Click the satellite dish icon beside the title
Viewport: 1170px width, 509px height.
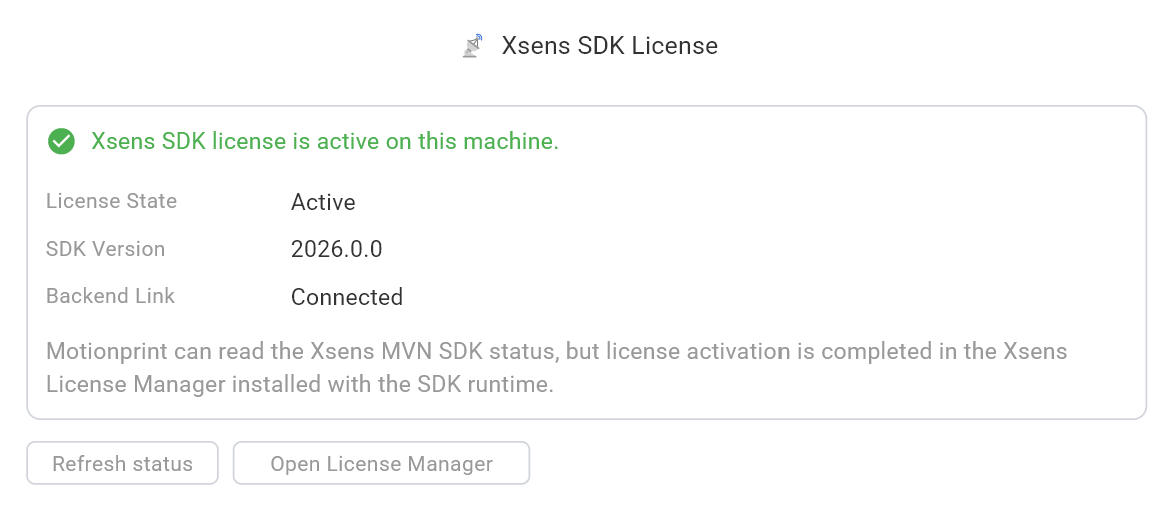(472, 46)
